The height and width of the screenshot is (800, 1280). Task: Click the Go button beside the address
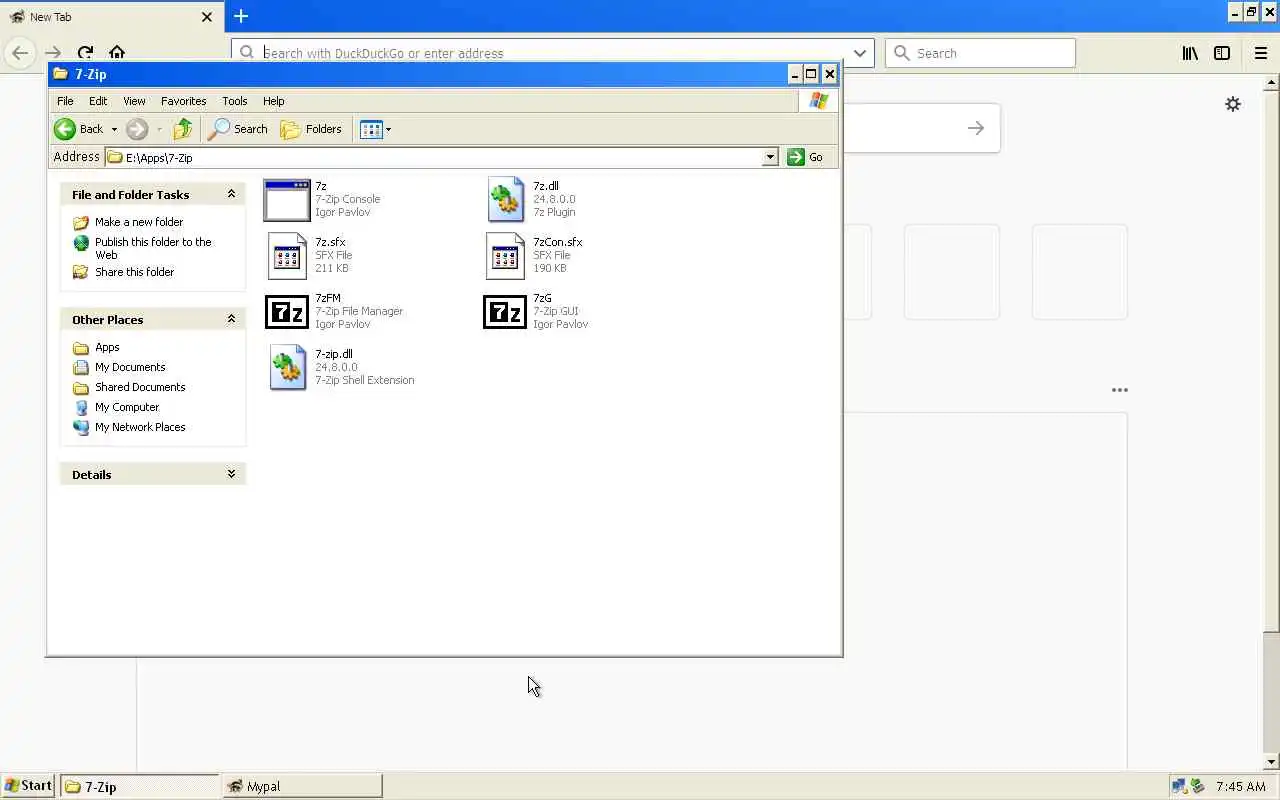(x=806, y=157)
